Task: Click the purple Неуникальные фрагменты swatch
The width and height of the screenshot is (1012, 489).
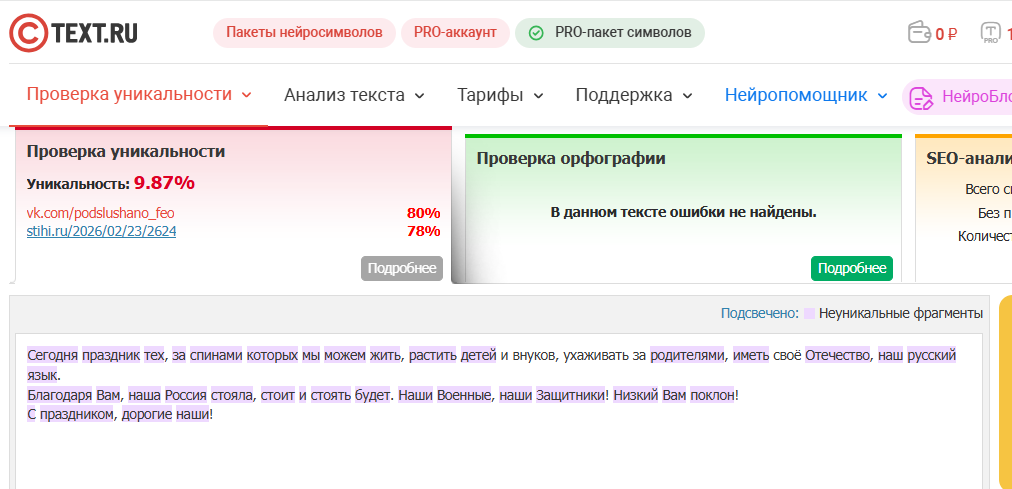Action: (809, 314)
